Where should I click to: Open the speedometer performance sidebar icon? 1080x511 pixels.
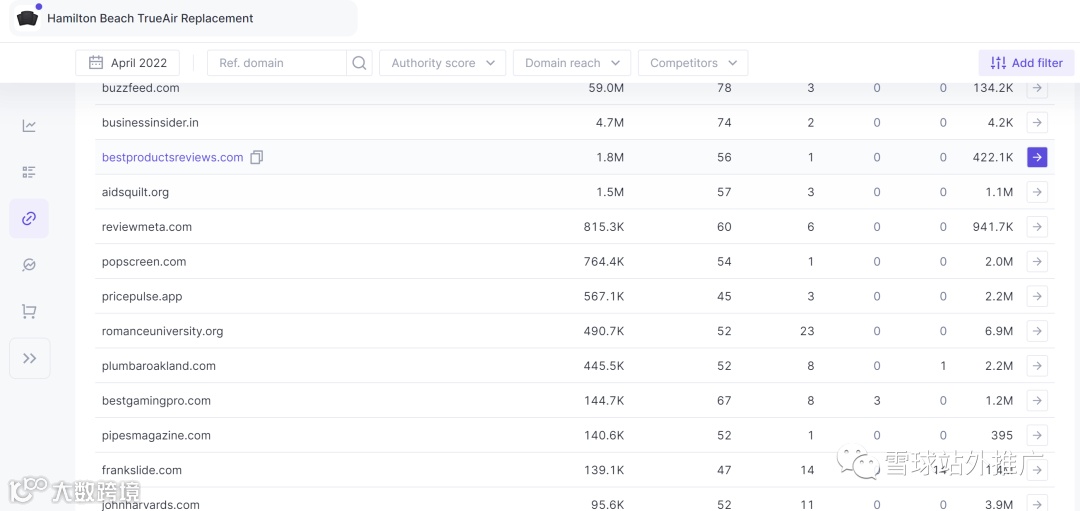(29, 265)
